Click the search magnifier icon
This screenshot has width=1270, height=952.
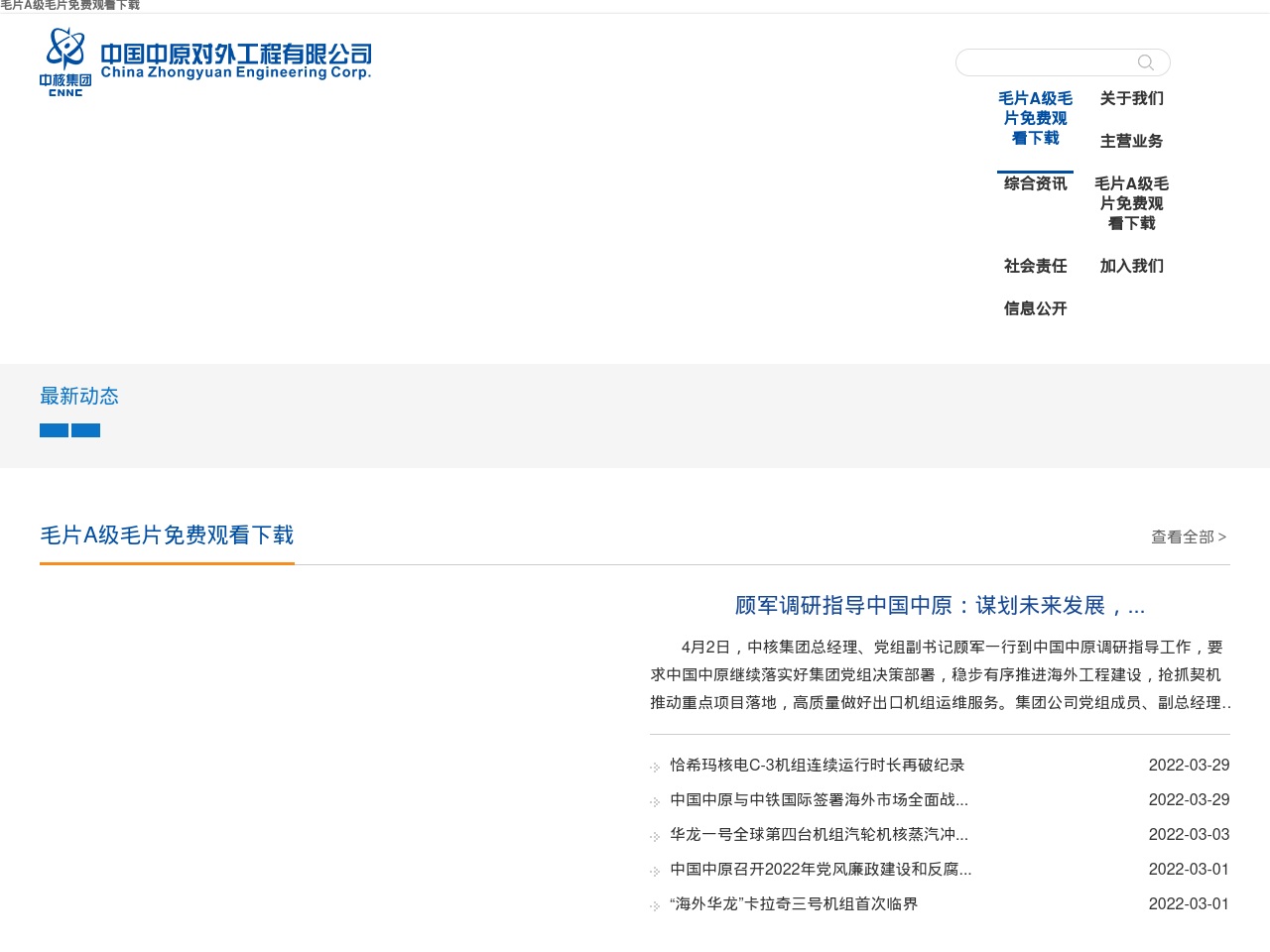1146,62
